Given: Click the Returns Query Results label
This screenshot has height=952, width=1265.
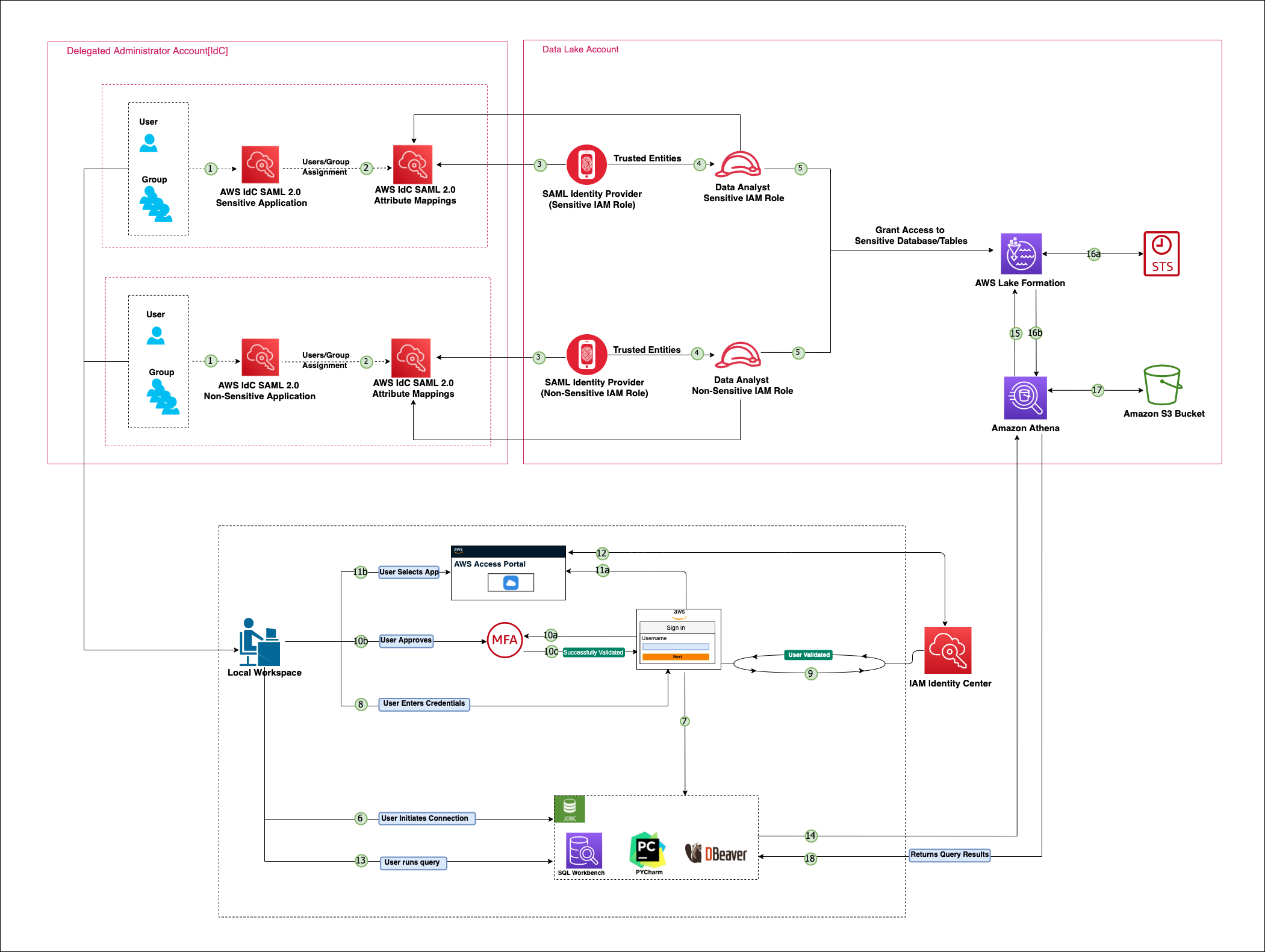Looking at the screenshot, I should pos(950,854).
